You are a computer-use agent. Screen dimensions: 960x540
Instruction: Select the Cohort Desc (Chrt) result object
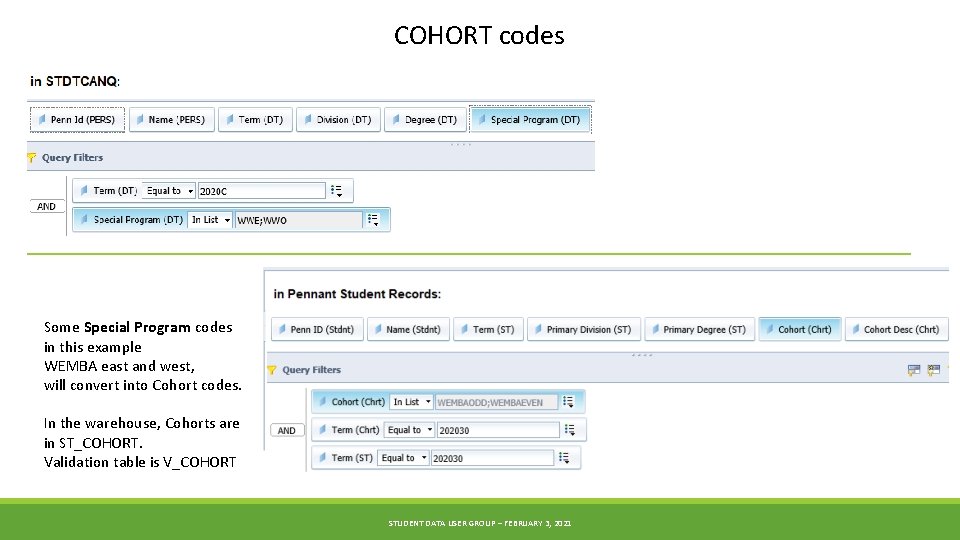click(896, 329)
